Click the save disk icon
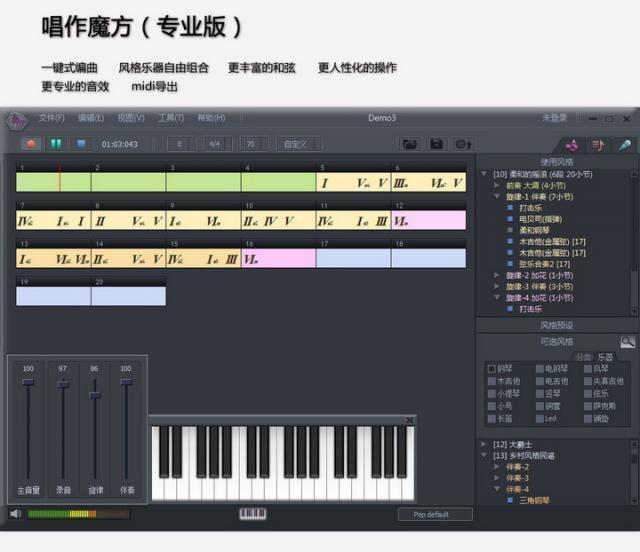640x552 pixels. coord(437,144)
